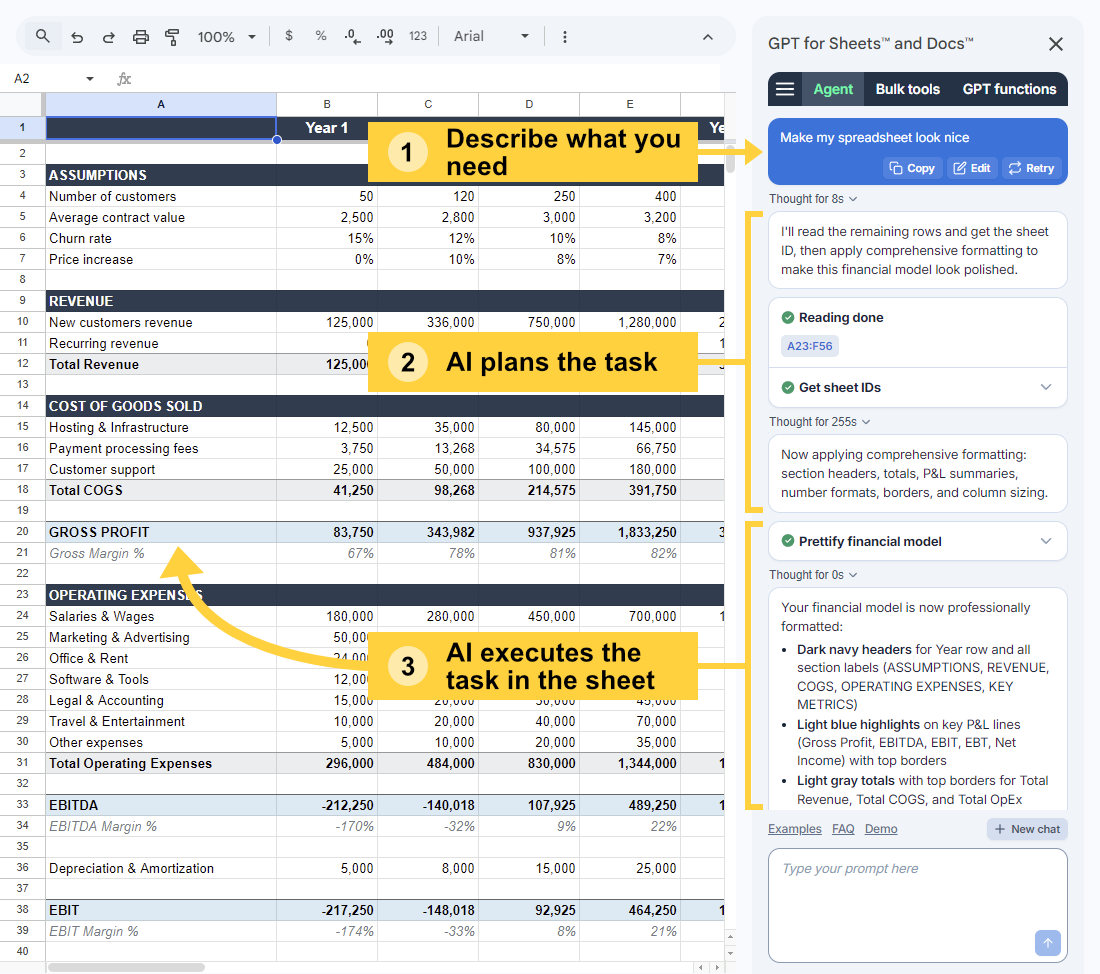The width and height of the screenshot is (1100, 974).
Task: Open the zoom level dropdown
Action: click(x=227, y=36)
